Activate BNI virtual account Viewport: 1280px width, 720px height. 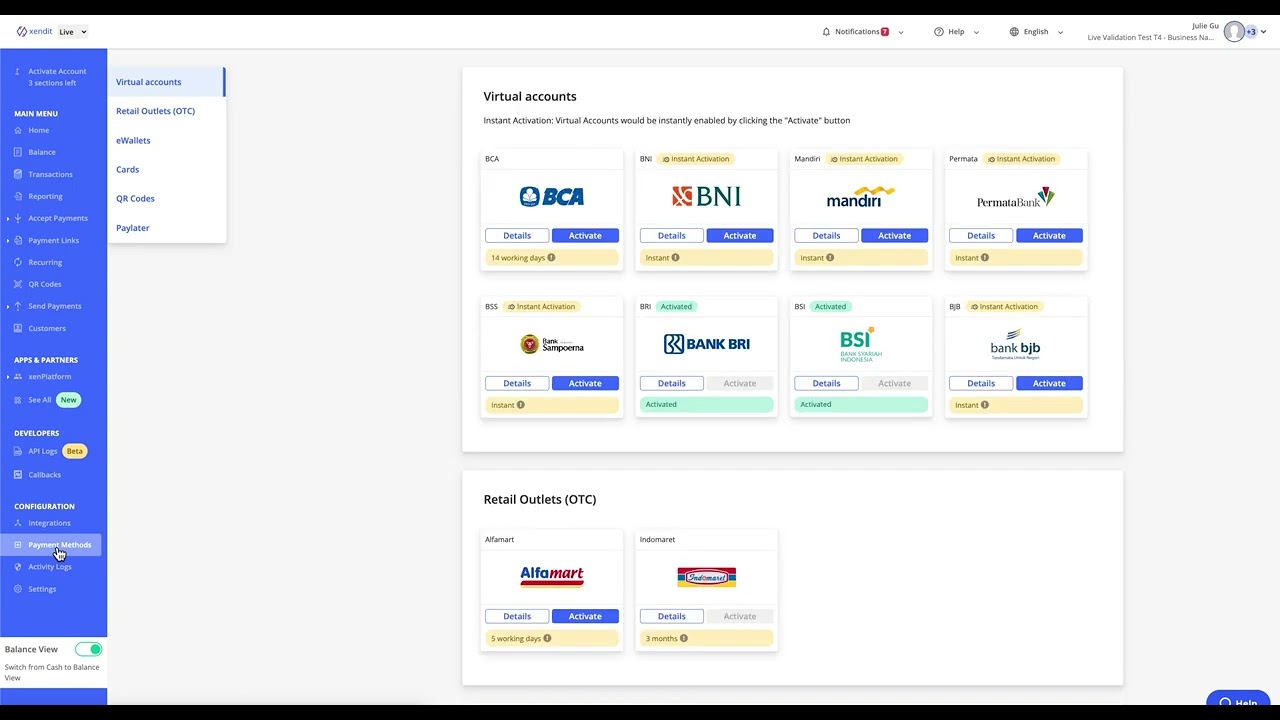tap(740, 235)
